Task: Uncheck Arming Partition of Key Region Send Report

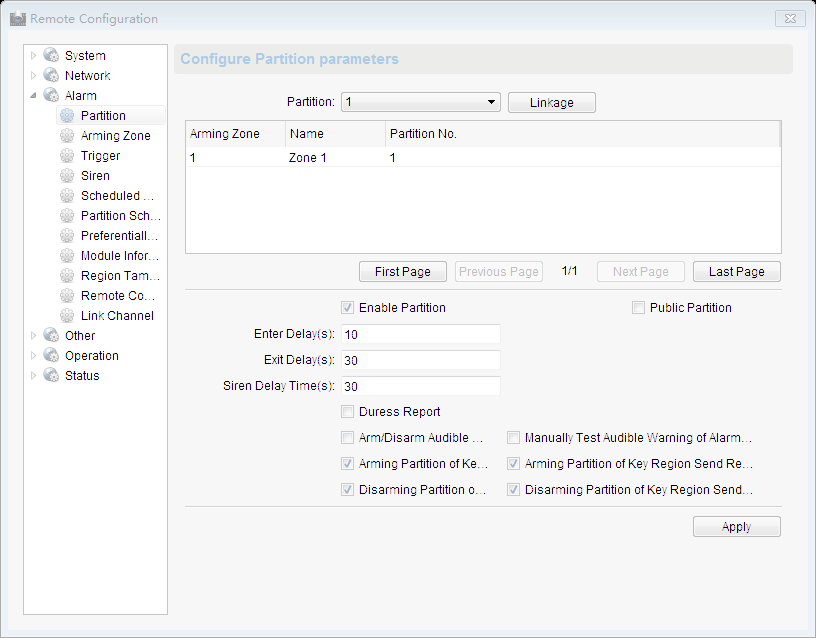Action: pos(514,464)
